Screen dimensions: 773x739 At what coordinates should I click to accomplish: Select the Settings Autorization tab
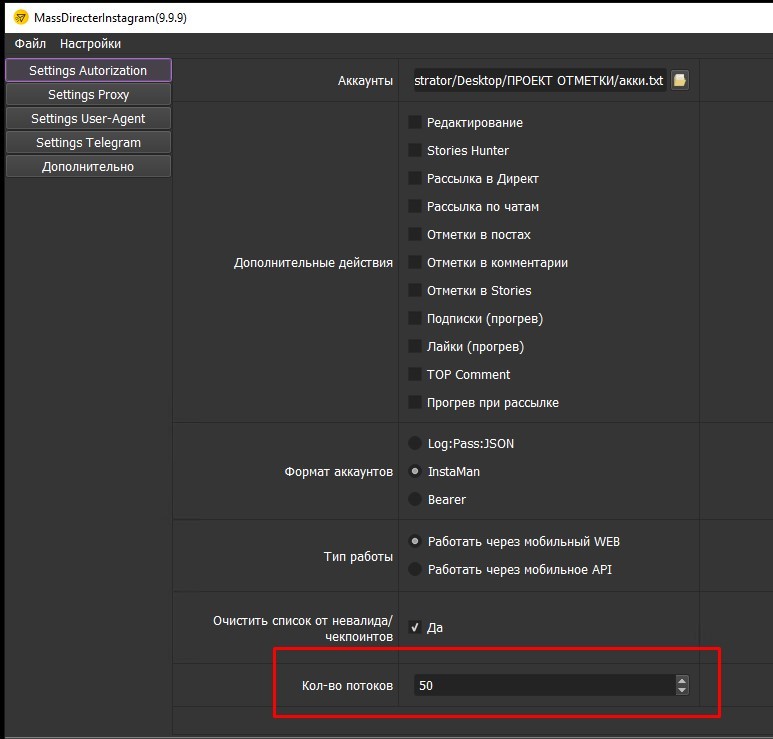point(88,70)
